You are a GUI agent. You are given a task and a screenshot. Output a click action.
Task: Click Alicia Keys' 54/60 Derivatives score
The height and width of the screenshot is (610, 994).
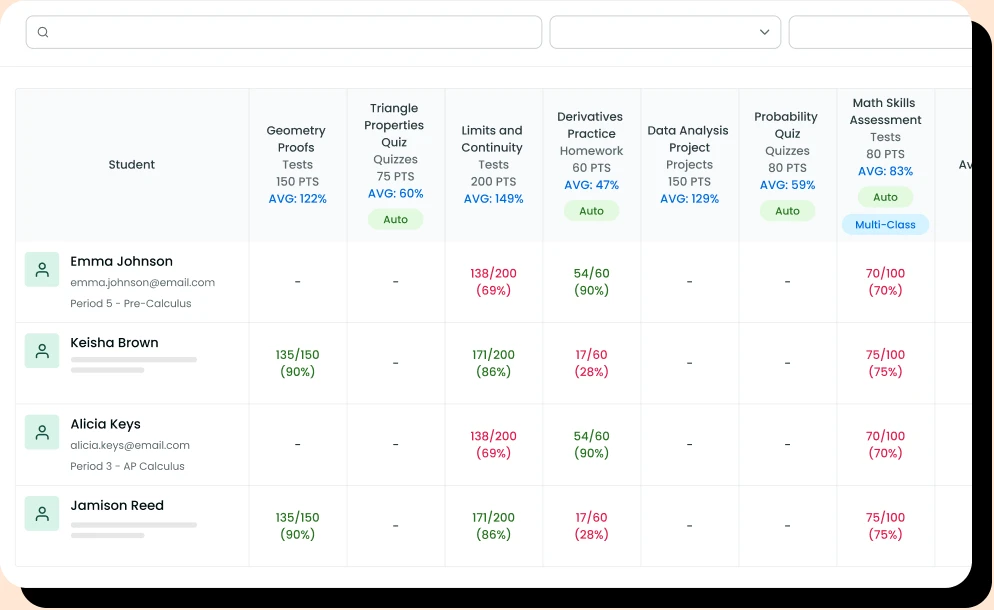(591, 445)
